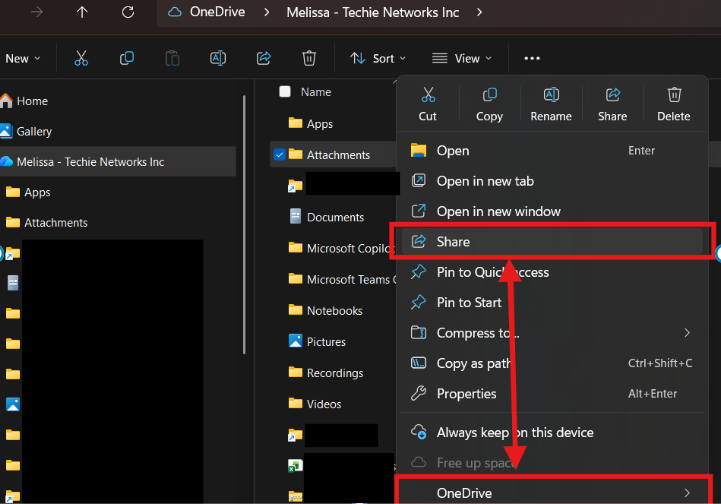Click the Cut icon in the context menu

(428, 95)
